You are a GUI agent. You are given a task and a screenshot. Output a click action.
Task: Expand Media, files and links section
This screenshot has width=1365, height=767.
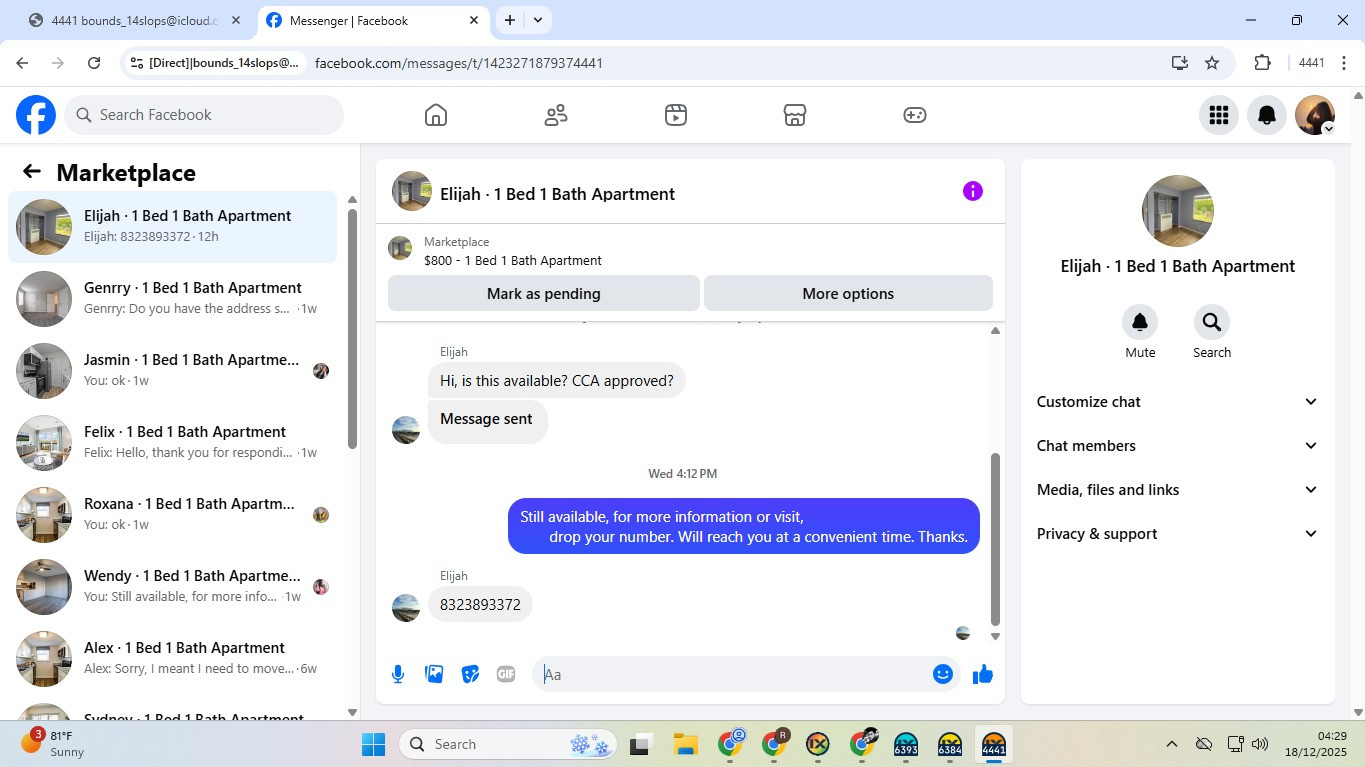(x=1177, y=490)
